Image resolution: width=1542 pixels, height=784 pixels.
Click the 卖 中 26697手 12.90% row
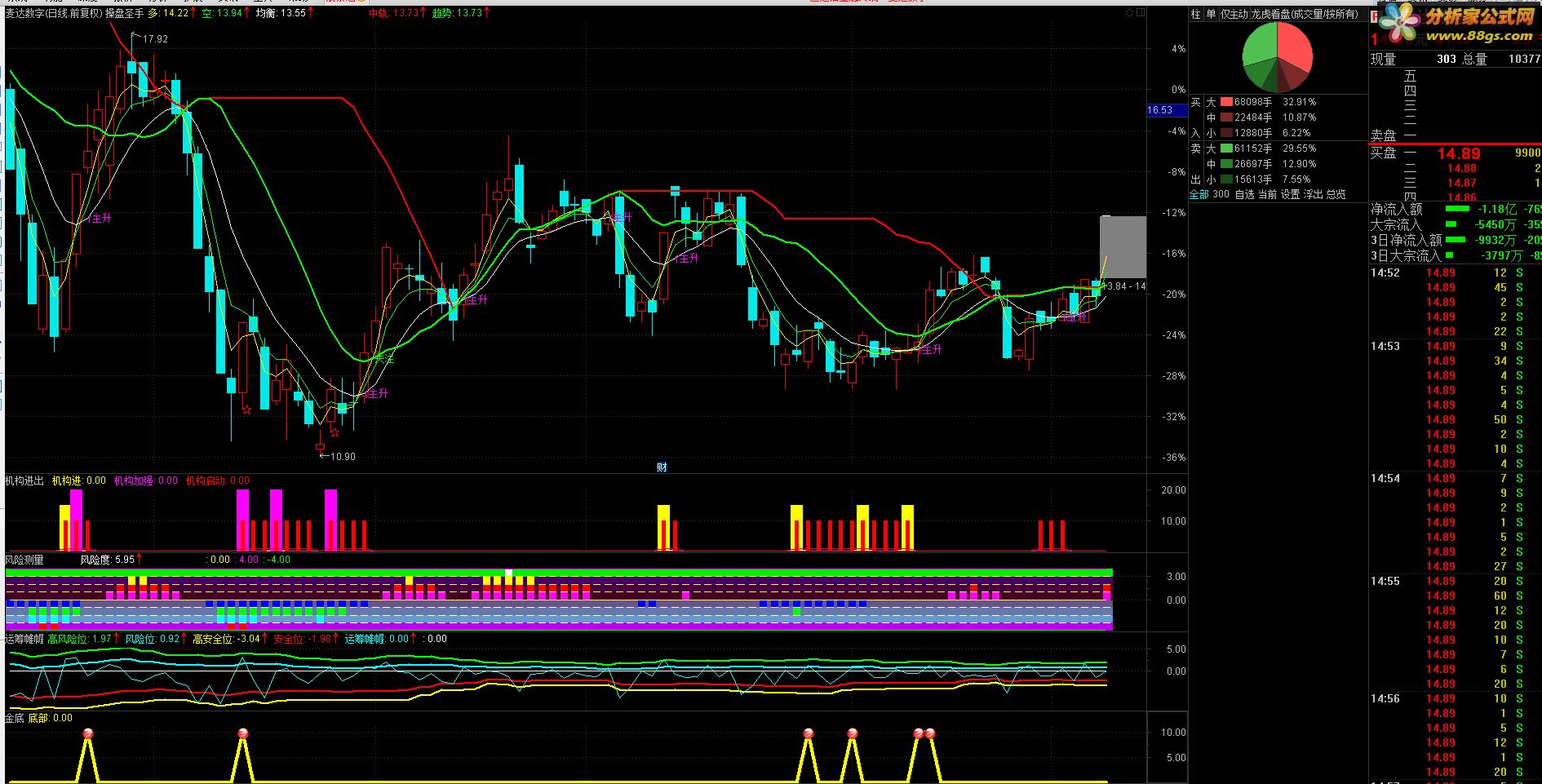tap(1261, 164)
